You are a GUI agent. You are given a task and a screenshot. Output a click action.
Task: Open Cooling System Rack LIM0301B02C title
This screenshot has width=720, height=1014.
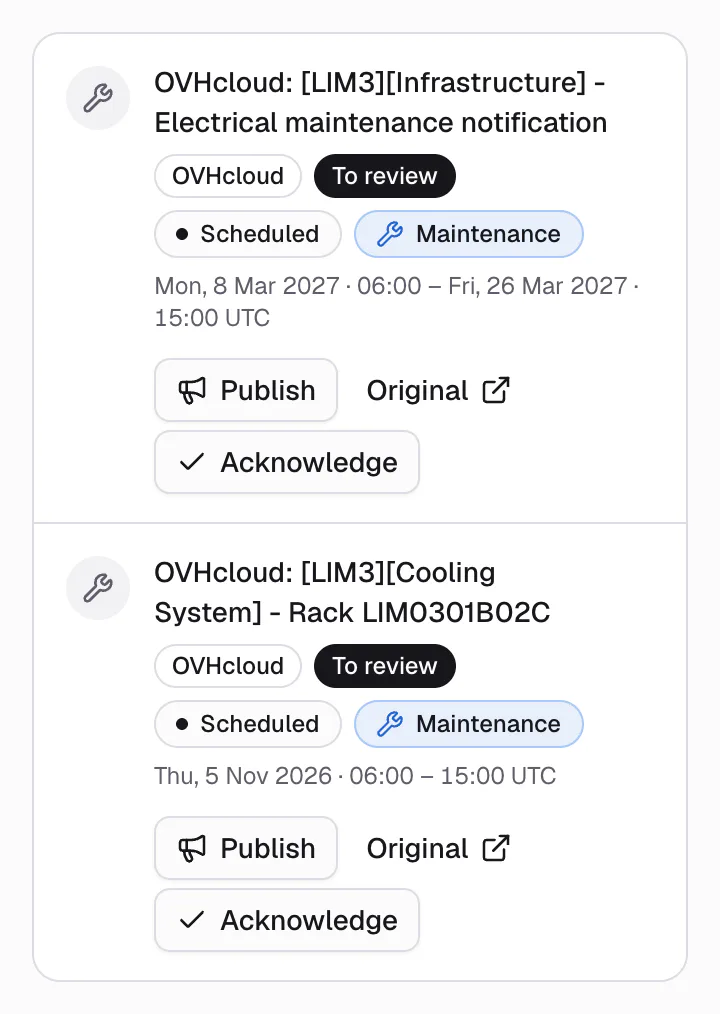(352, 592)
